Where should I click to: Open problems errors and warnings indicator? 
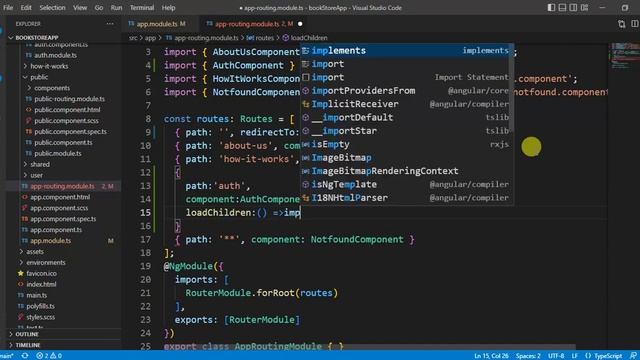(49, 356)
